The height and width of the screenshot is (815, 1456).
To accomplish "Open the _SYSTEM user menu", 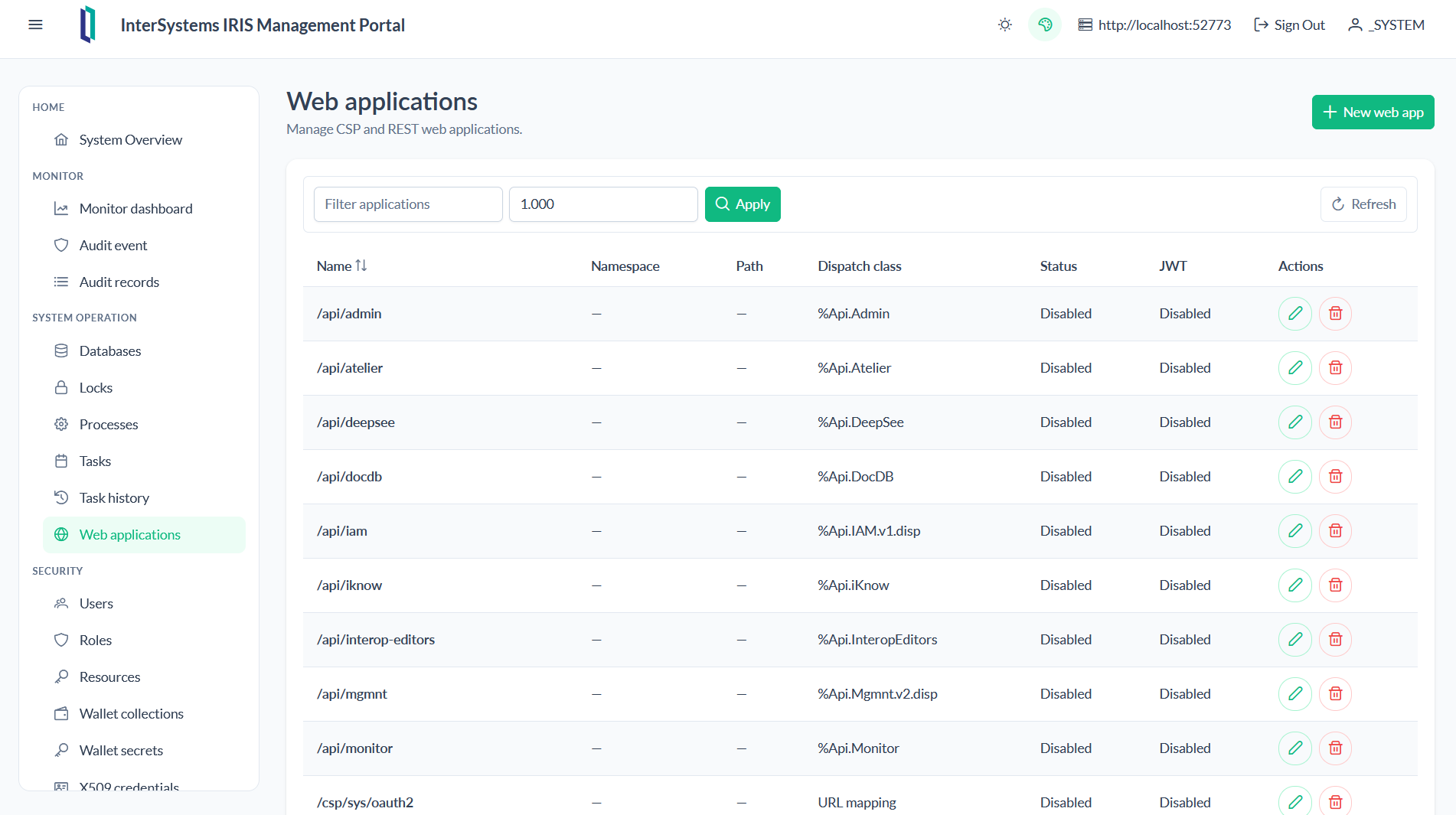I will pos(1386,24).
